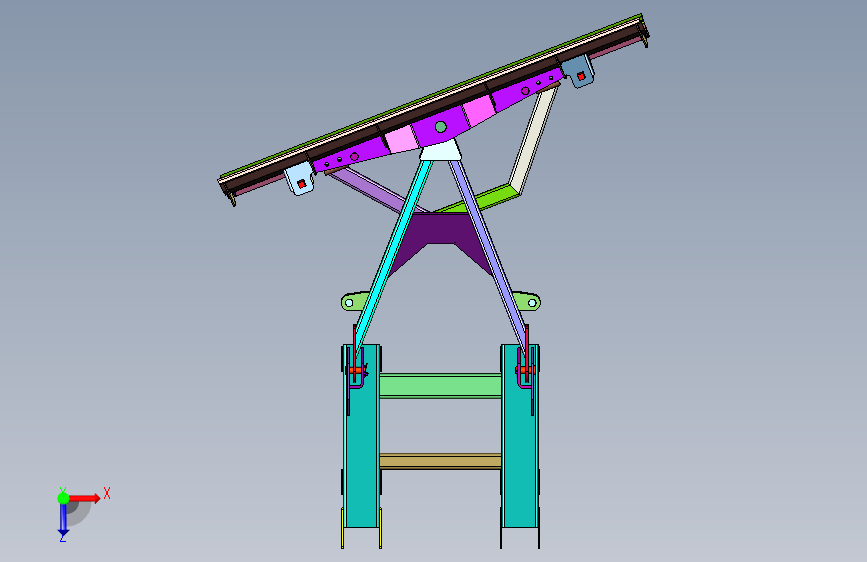The height and width of the screenshot is (562, 867).
Task: Select the dark purple gusset plate
Action: pos(441,230)
